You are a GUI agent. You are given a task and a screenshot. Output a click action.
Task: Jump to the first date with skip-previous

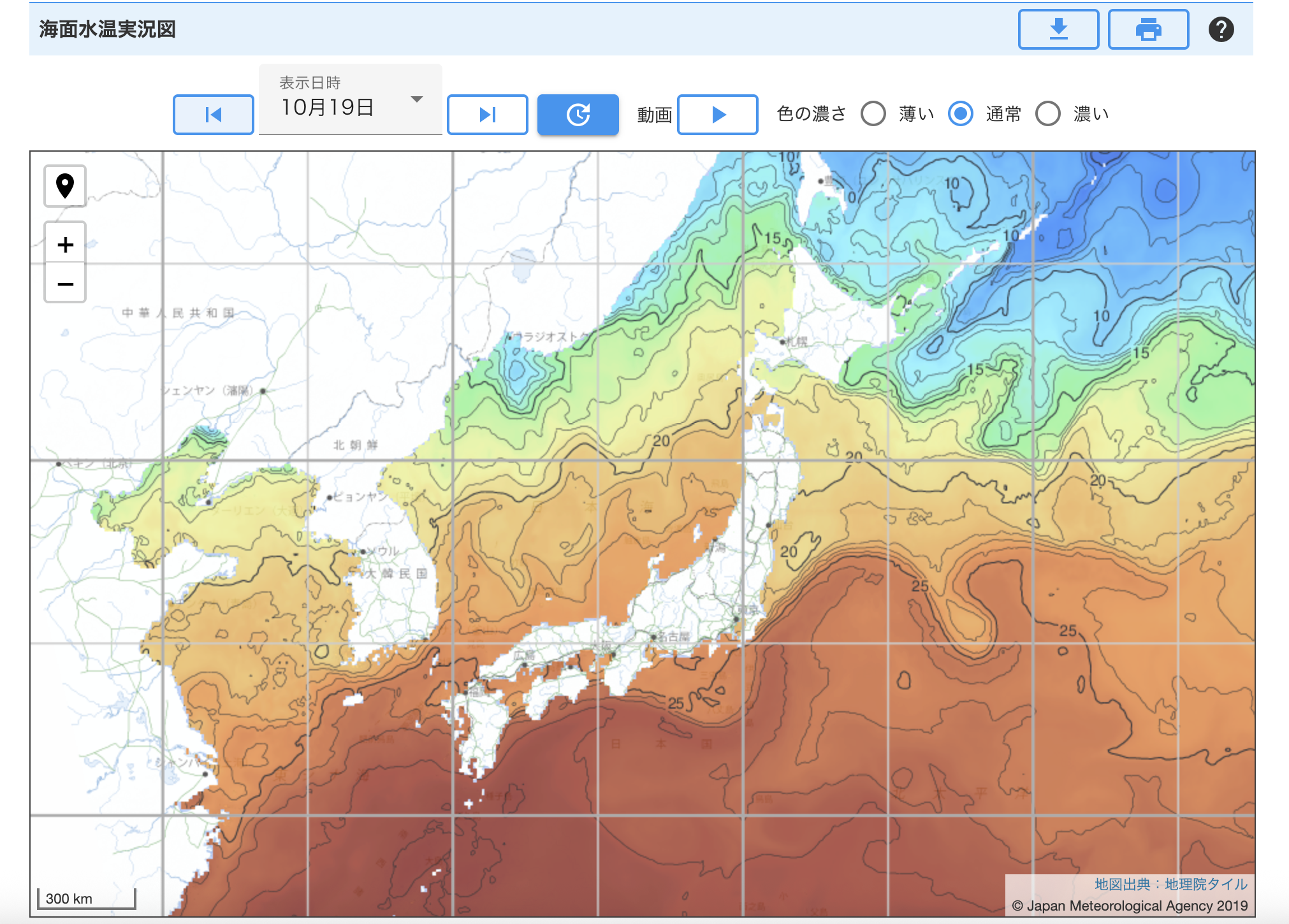click(214, 115)
